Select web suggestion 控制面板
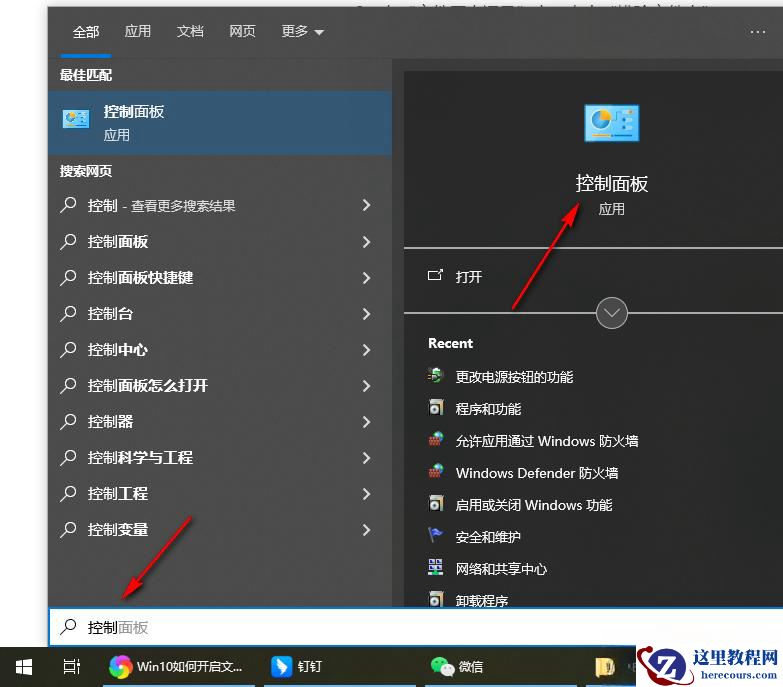Viewport: 783px width, 687px height. click(x=220, y=242)
